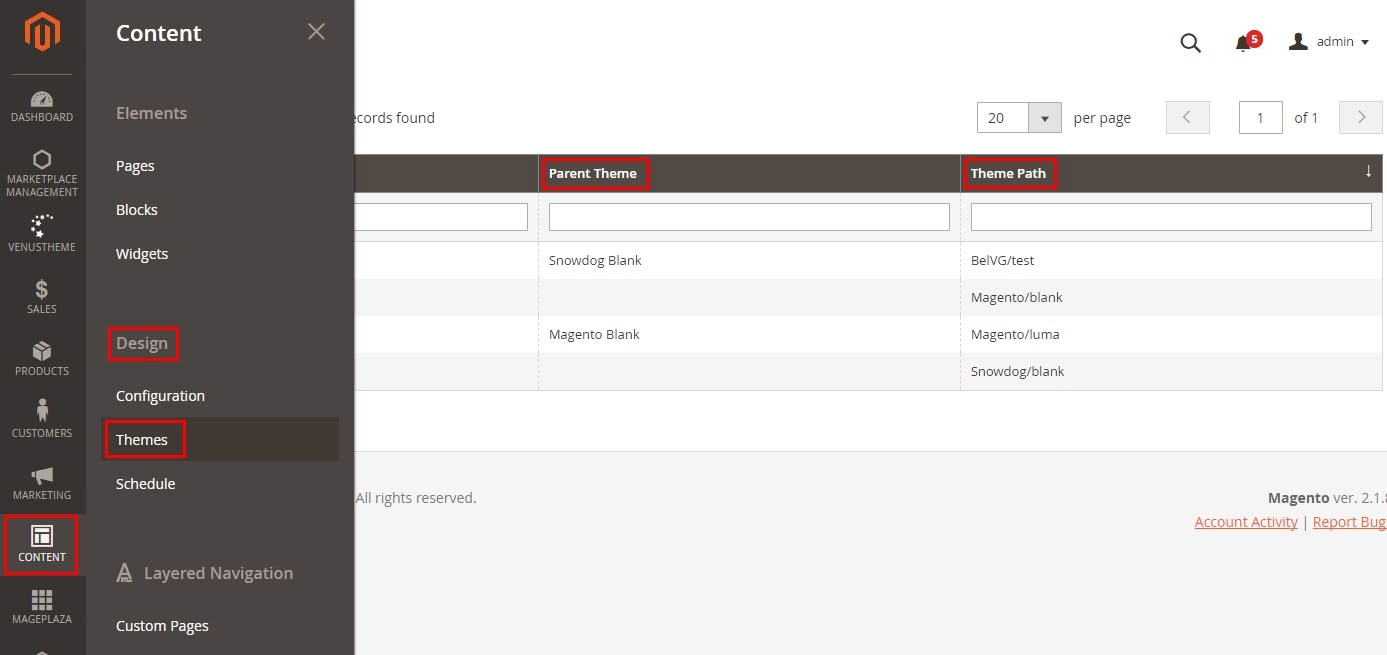
Task: Click the page number input field
Action: (1261, 118)
